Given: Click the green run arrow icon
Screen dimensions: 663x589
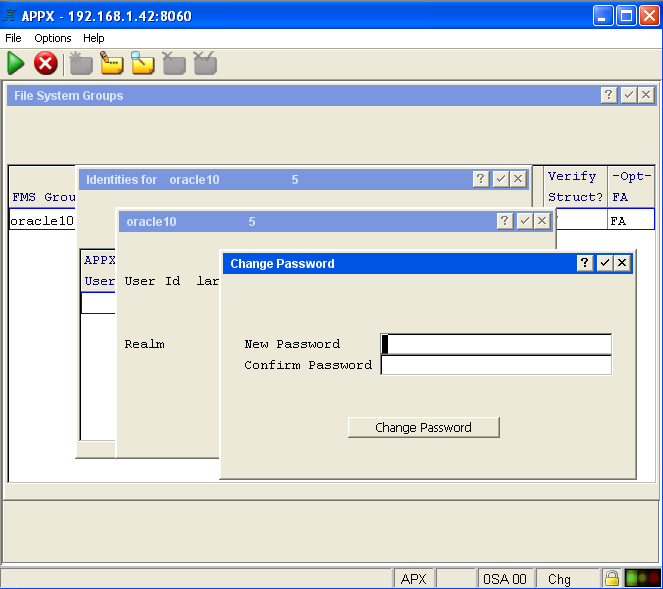Looking at the screenshot, I should click(16, 64).
